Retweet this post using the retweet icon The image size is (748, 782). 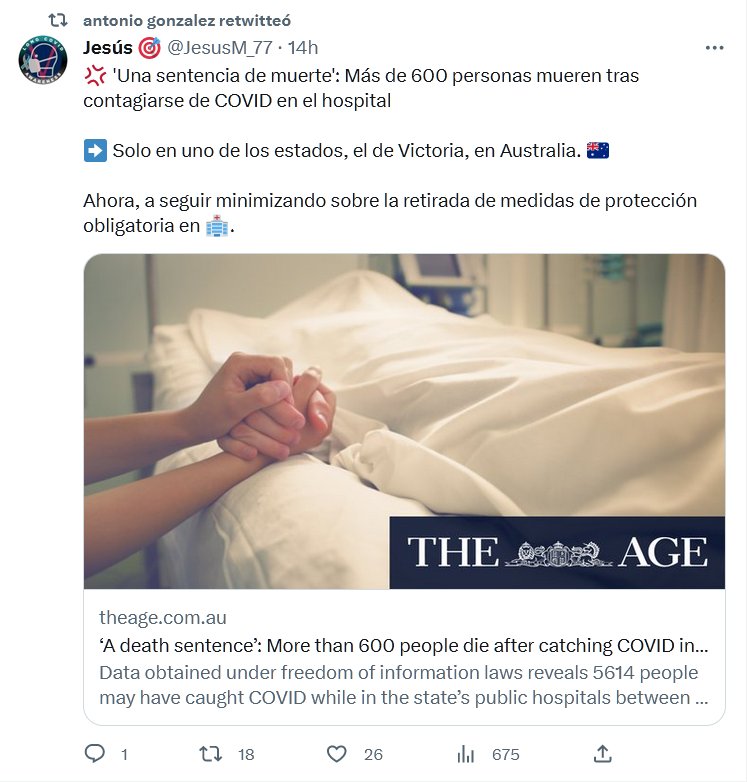tap(210, 754)
